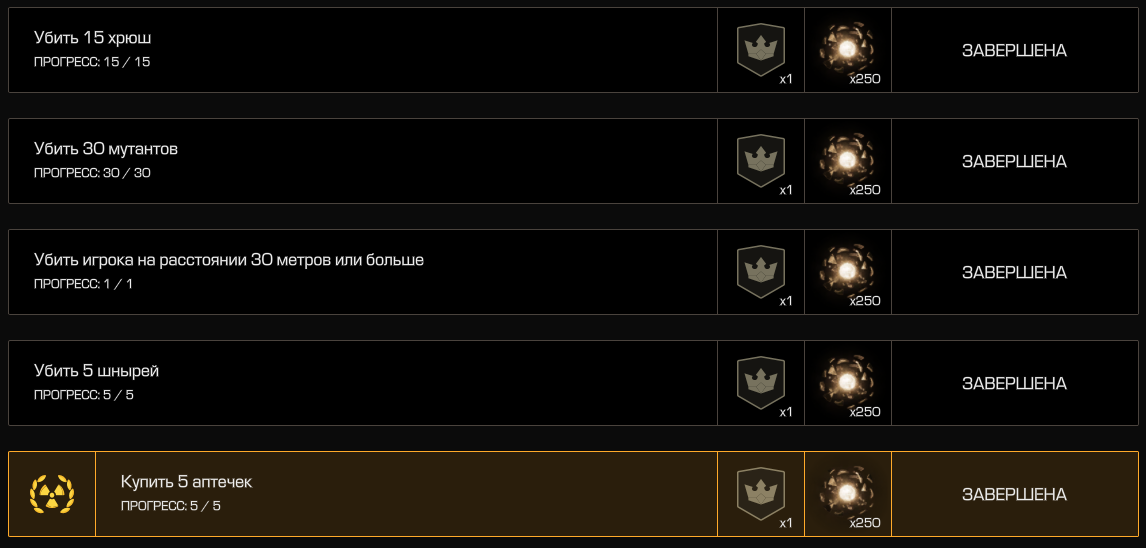Viewport: 1146px width, 548px height.
Task: Click crown badge reward for "Убить 15 хрюш"
Action: pyautogui.click(x=760, y=50)
